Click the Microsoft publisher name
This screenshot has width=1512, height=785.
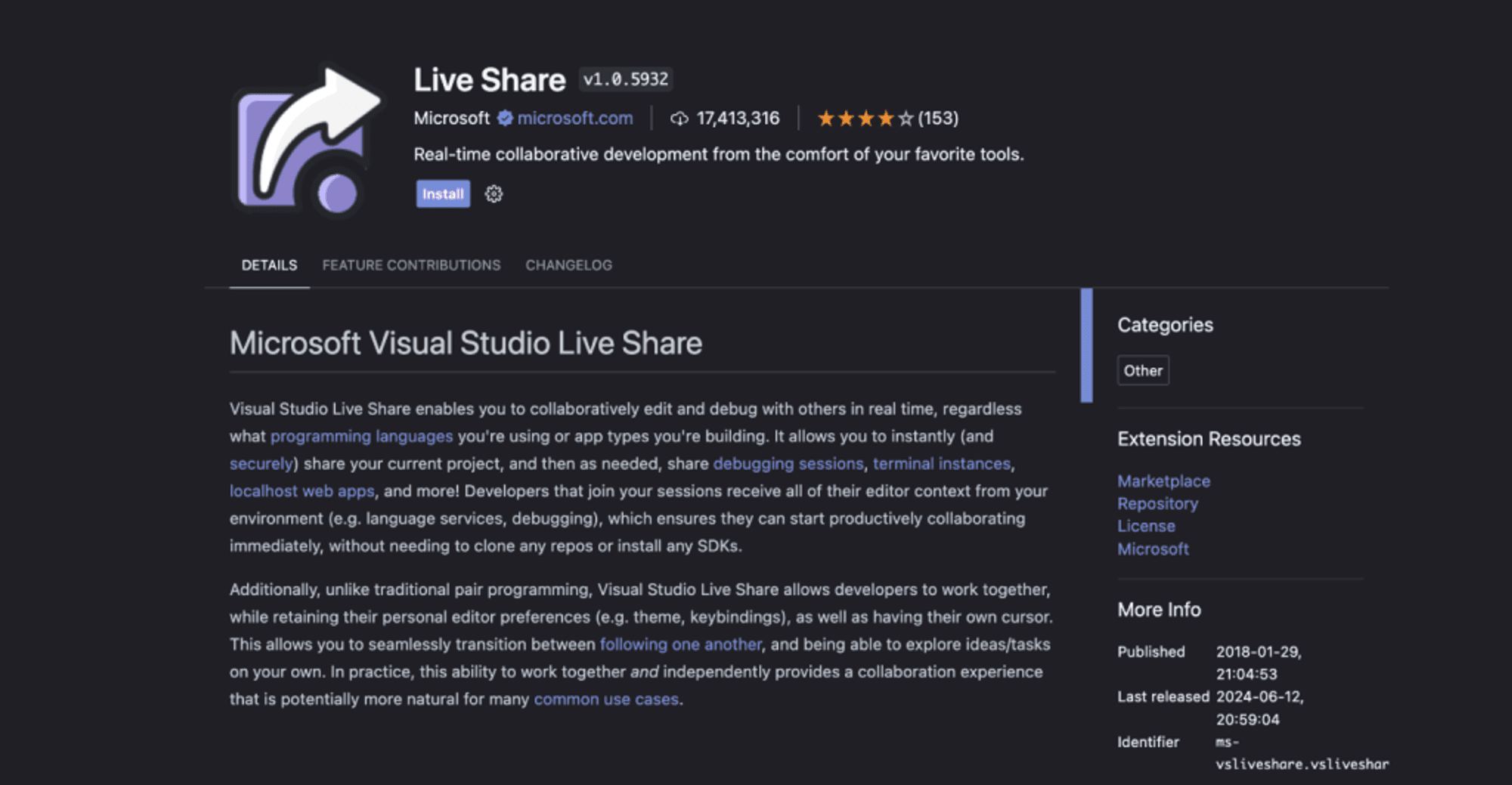tap(451, 119)
